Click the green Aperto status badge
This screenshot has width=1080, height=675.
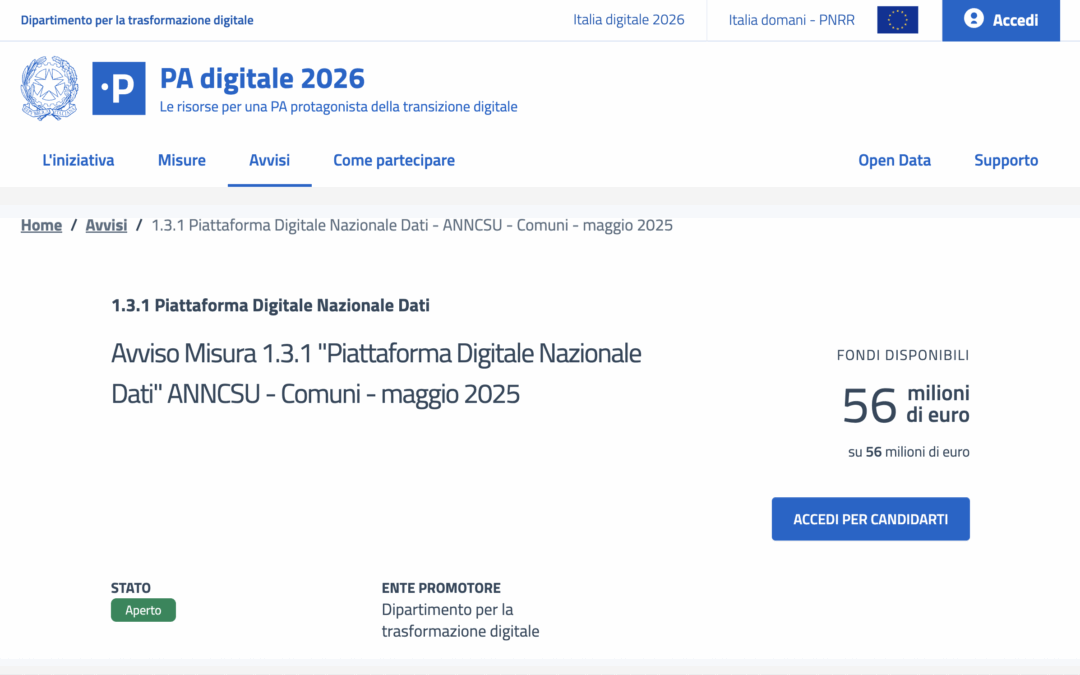coord(143,610)
